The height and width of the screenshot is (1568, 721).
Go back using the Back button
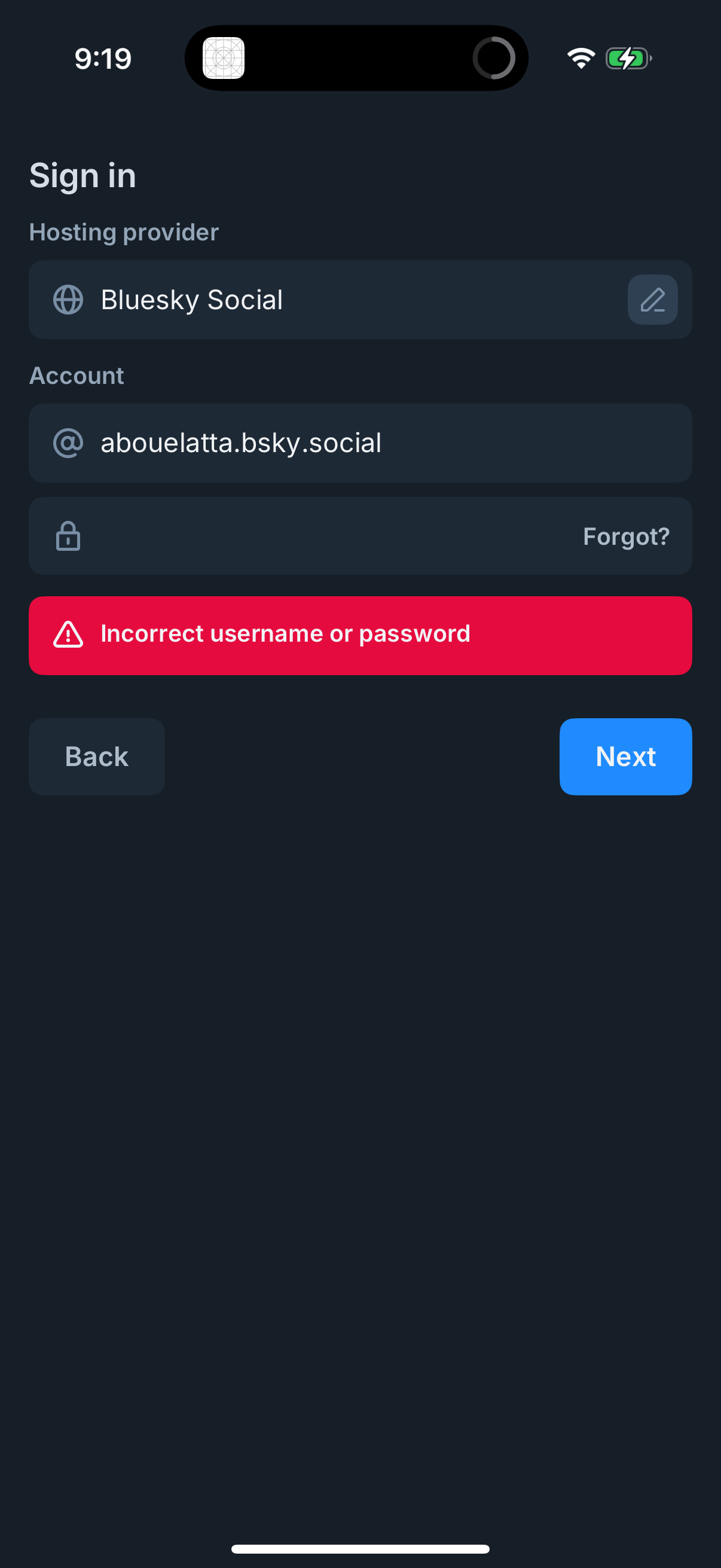coord(96,756)
